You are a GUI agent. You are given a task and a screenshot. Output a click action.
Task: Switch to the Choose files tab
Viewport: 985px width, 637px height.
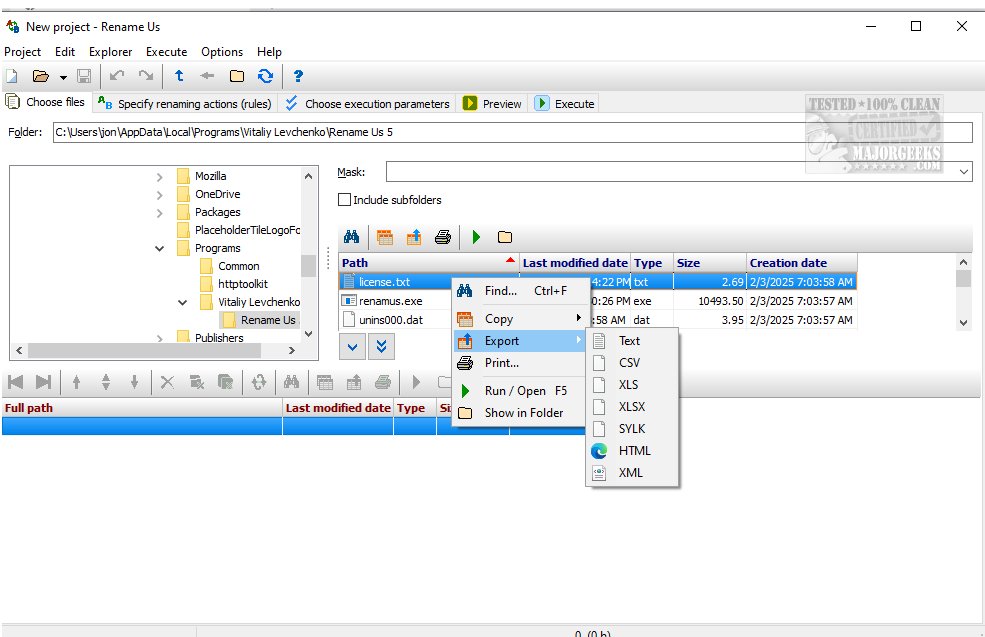point(45,102)
